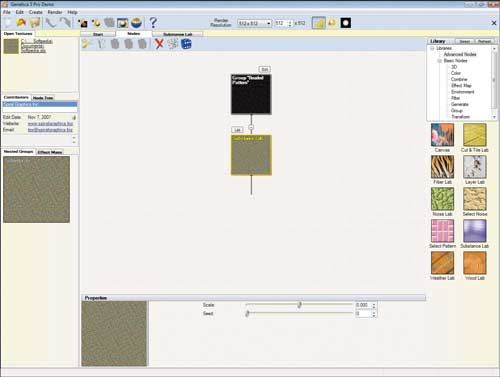Select Advanced Nodes in library tree

coord(460,54)
